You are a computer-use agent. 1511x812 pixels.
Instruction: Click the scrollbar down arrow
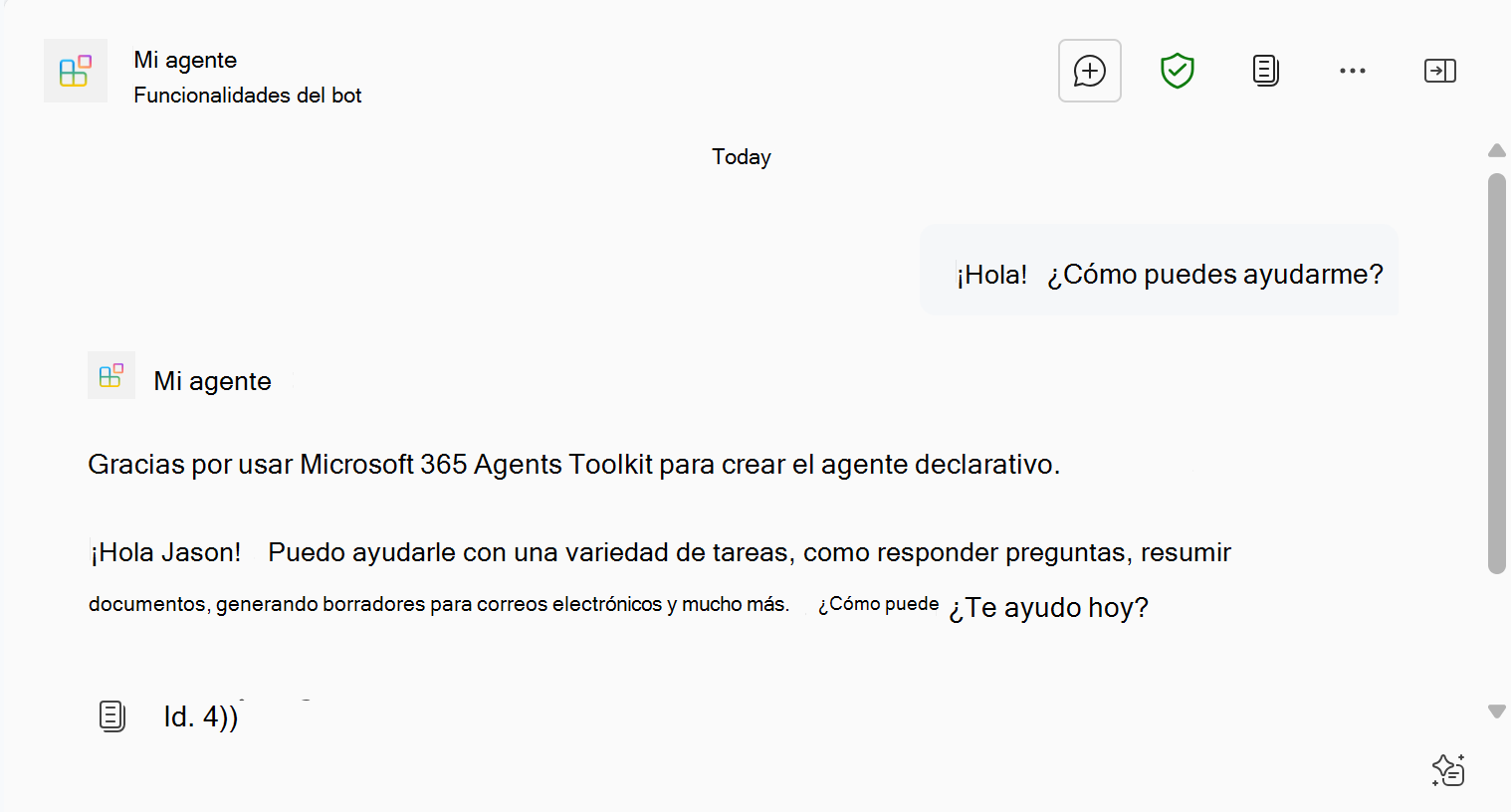pyautogui.click(x=1497, y=711)
